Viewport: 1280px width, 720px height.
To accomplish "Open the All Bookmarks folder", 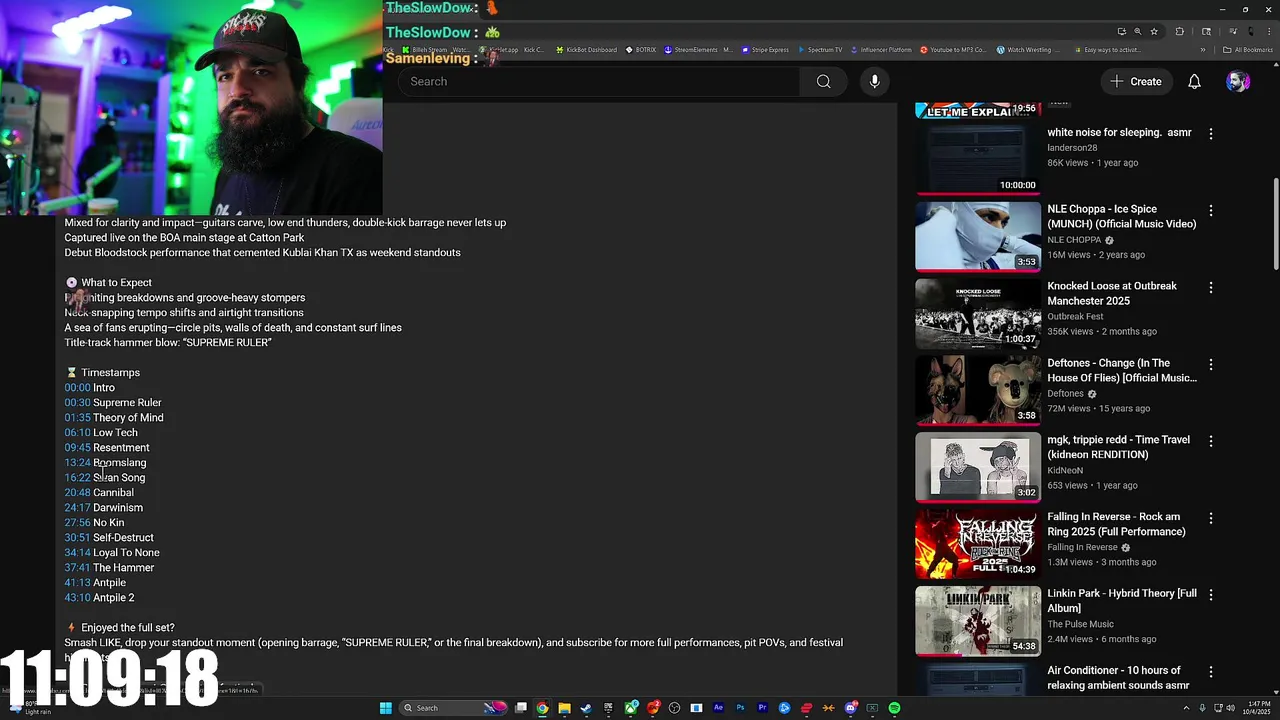I will (1248, 50).
